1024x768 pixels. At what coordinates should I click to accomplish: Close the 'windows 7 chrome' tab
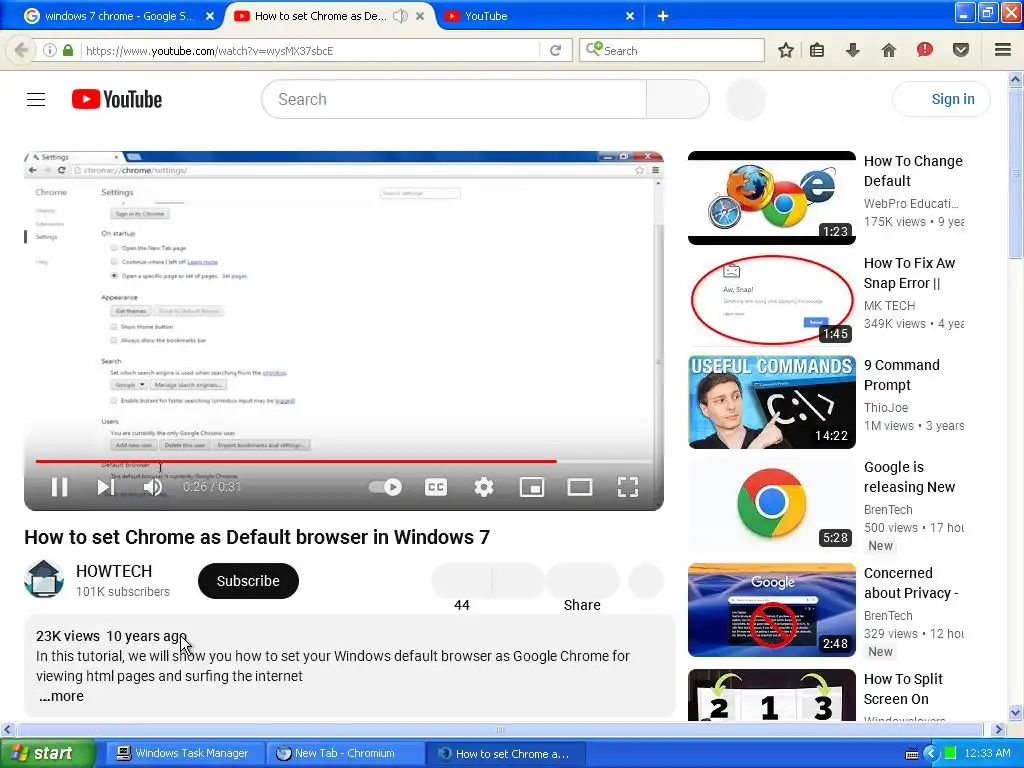(x=210, y=16)
